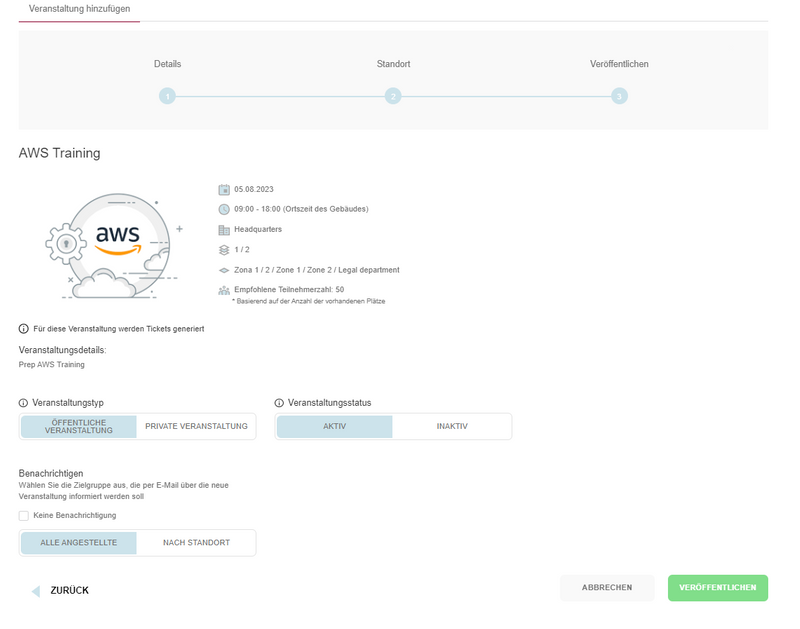The width and height of the screenshot is (800, 629).
Task: Go to step 2 Standort circle
Action: 393,96
